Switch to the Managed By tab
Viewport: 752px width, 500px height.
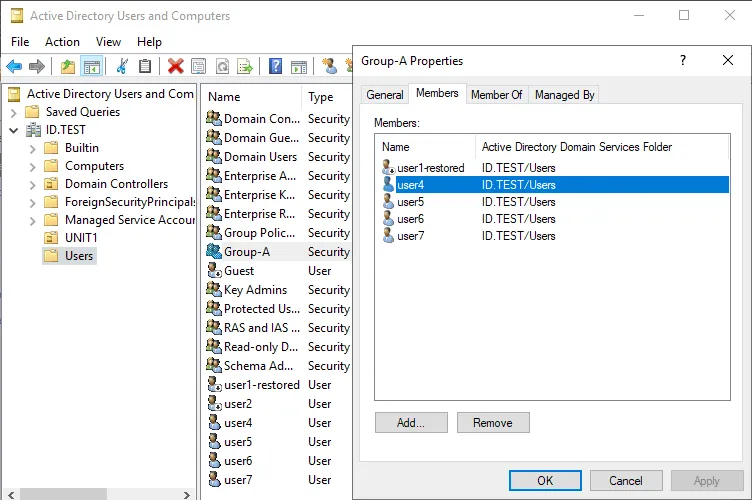tap(564, 95)
